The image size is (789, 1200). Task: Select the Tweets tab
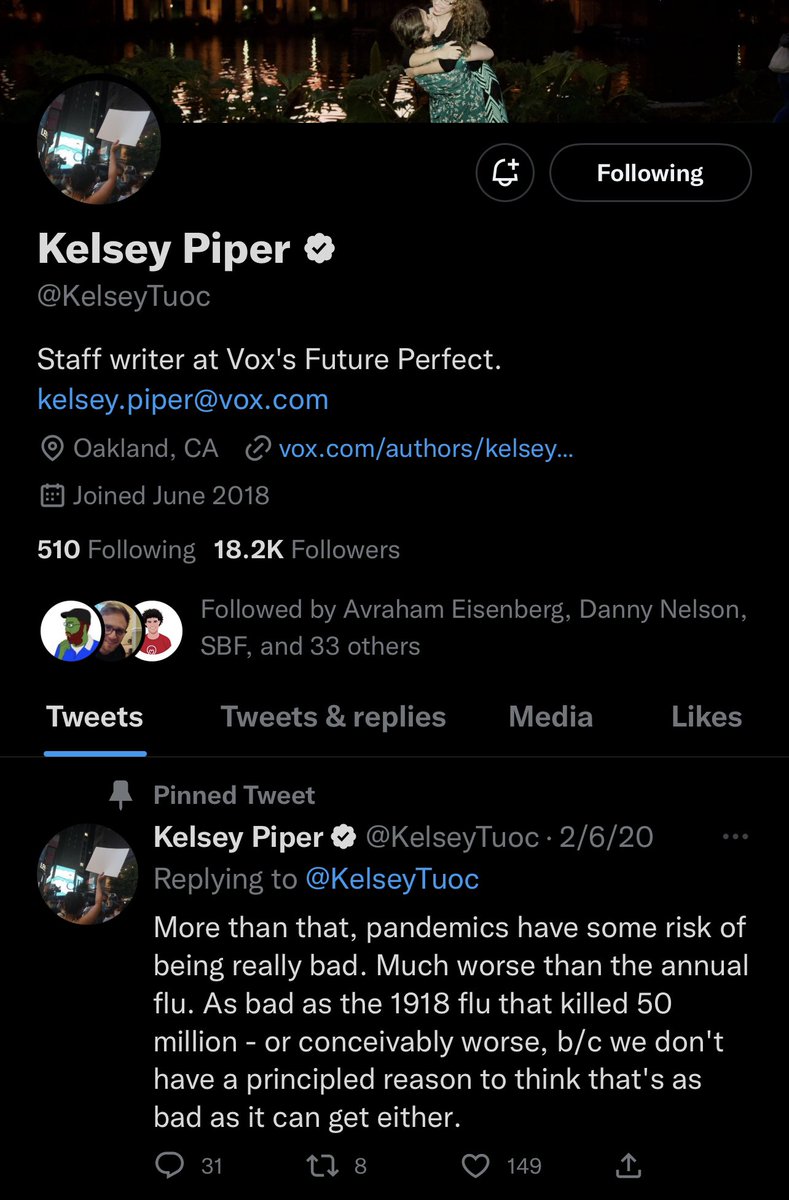coord(95,717)
